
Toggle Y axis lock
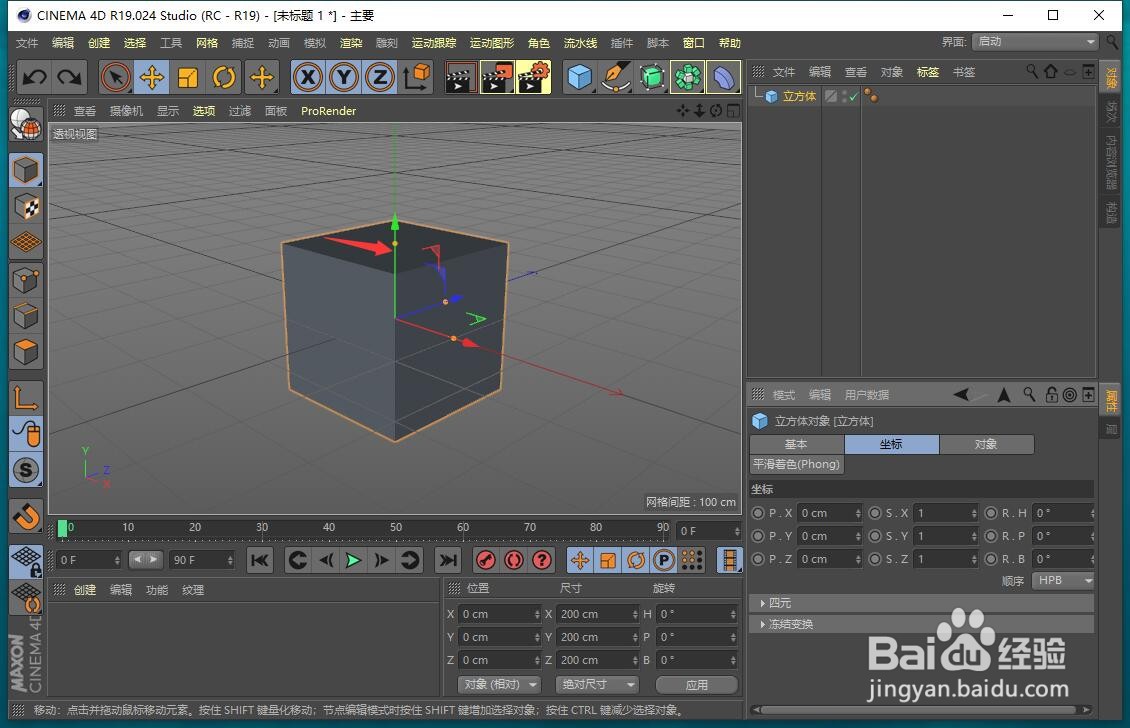point(344,77)
